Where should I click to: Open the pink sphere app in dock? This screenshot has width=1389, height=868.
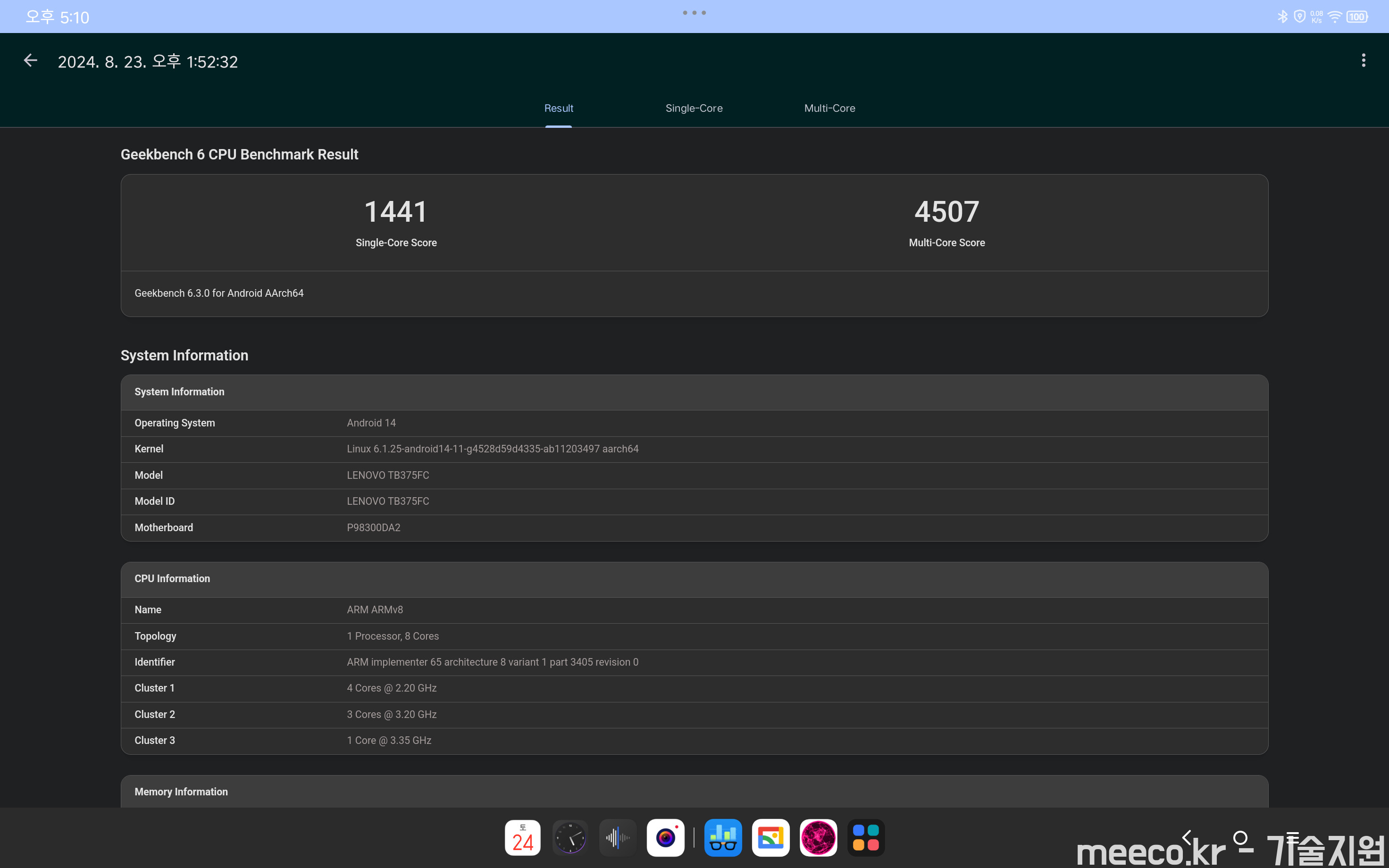click(x=818, y=838)
